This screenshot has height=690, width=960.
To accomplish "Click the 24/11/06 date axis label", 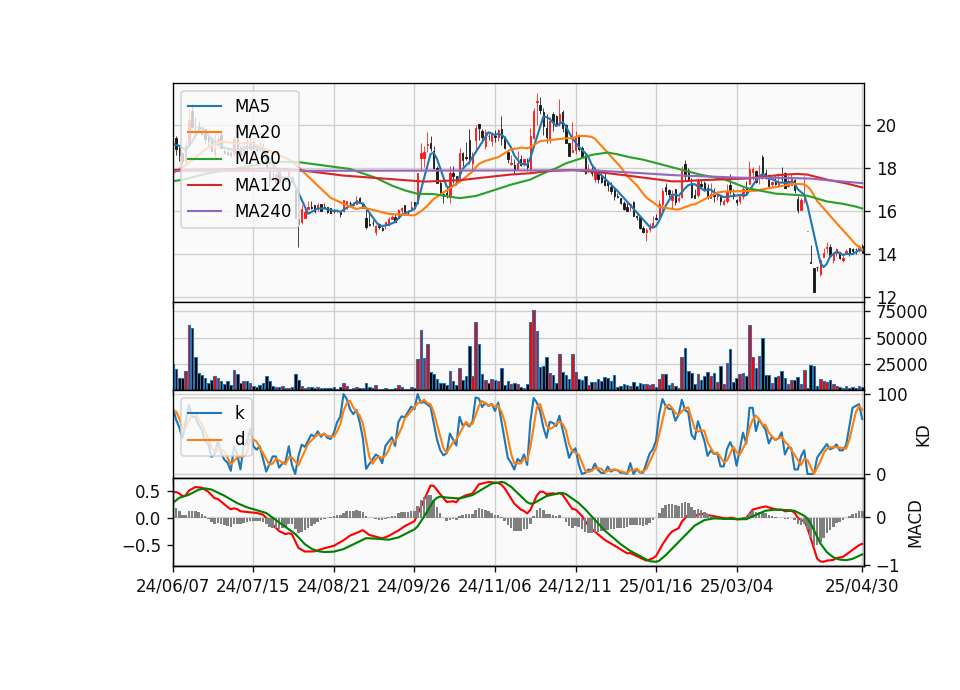I will tap(495, 586).
